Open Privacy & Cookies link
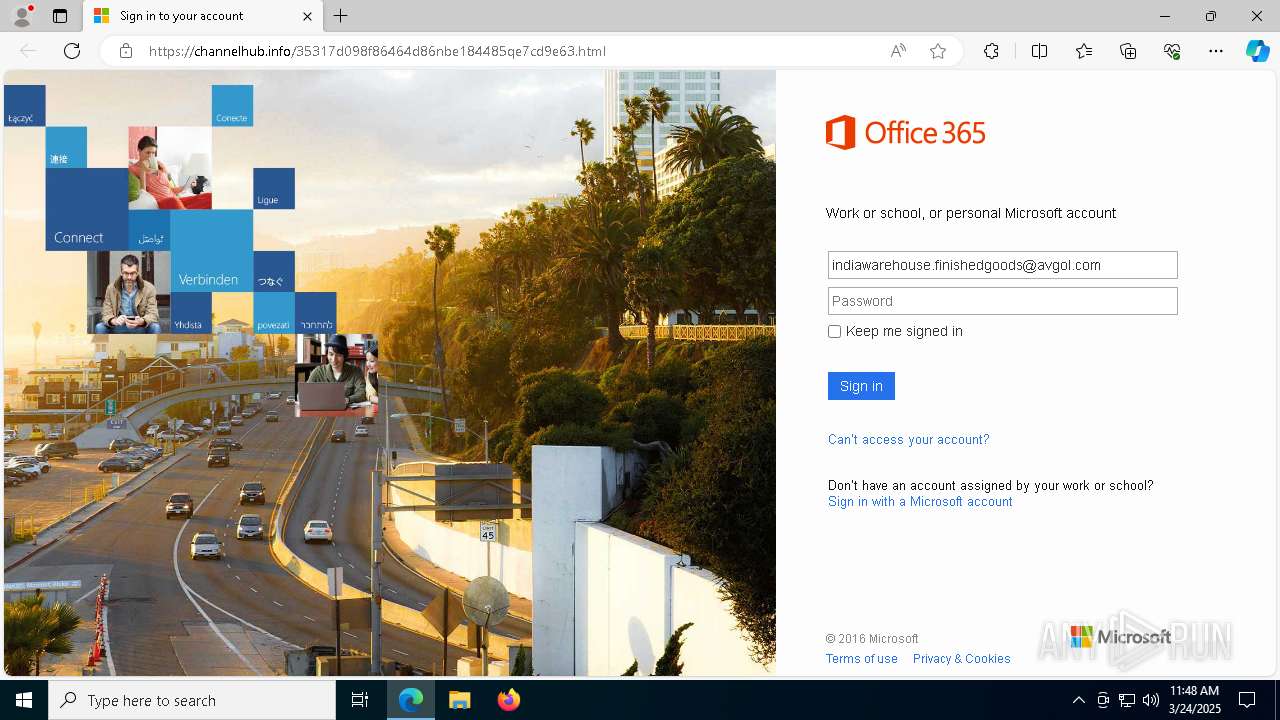This screenshot has height=720, width=1280. coord(962,659)
